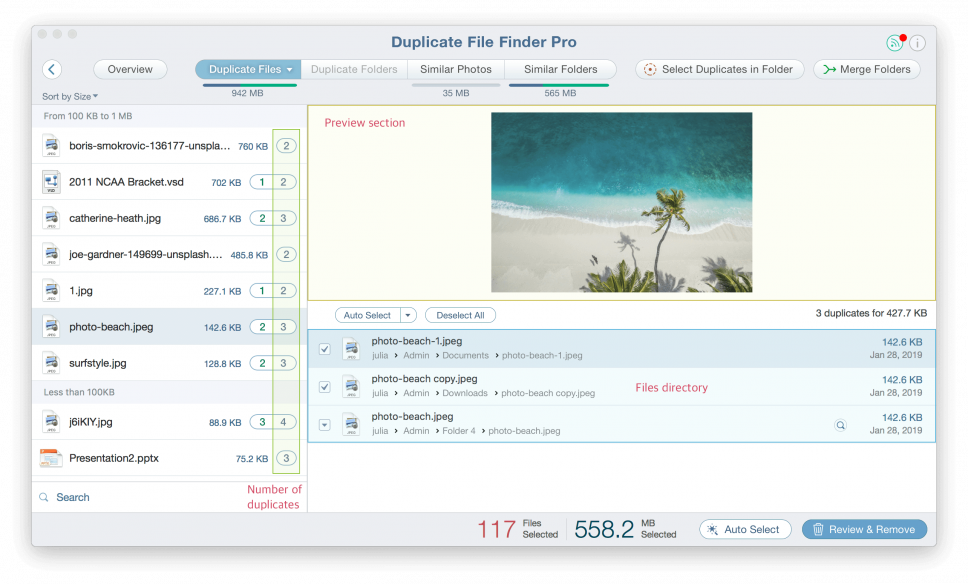Uncheck photo-beach-1.jpeg in the duplicates list
Image resolution: width=968 pixels, height=584 pixels.
(324, 348)
